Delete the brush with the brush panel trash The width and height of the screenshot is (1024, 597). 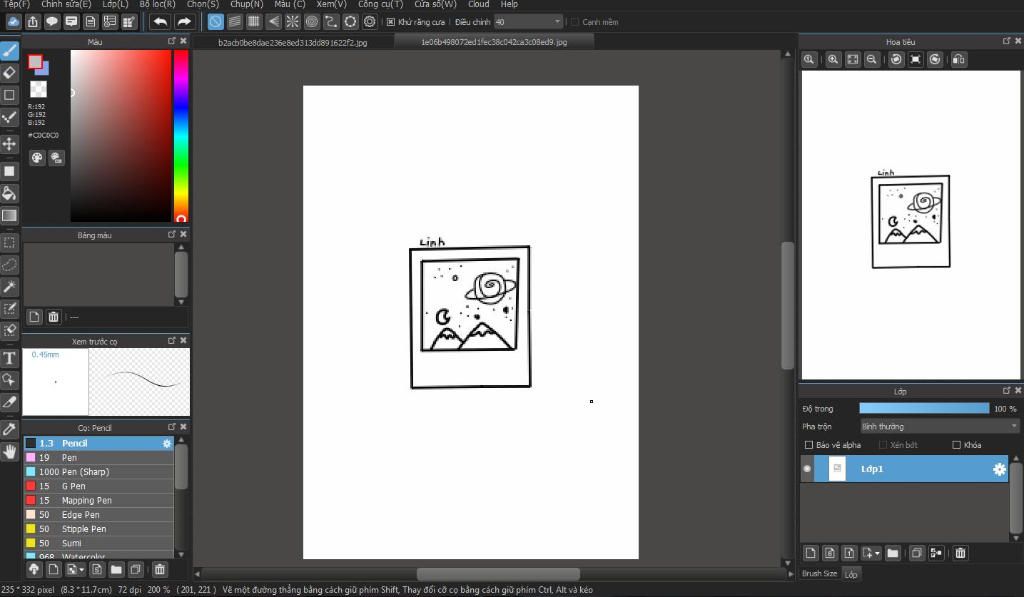tap(160, 569)
